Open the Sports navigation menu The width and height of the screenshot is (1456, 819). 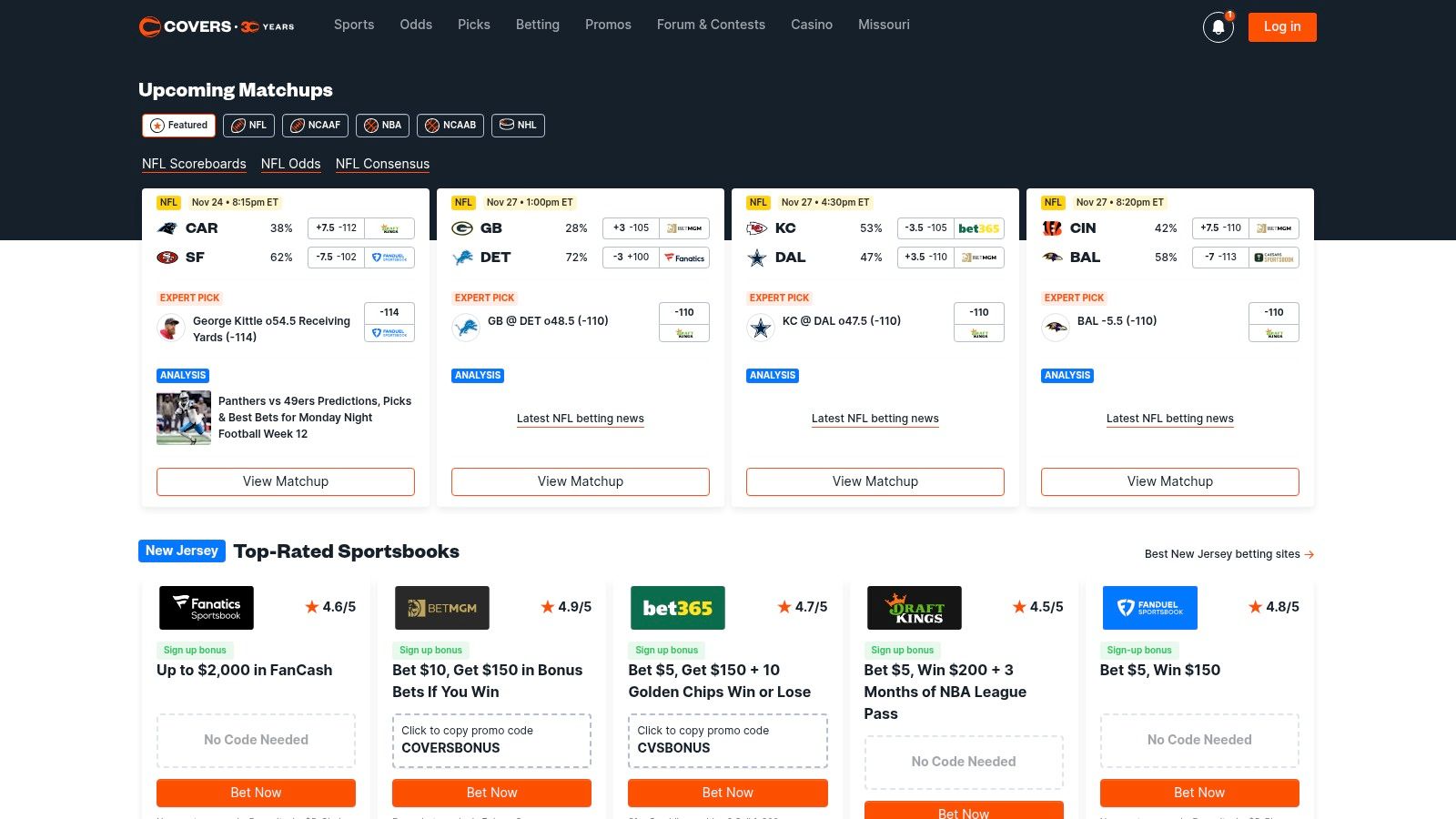[x=354, y=25]
